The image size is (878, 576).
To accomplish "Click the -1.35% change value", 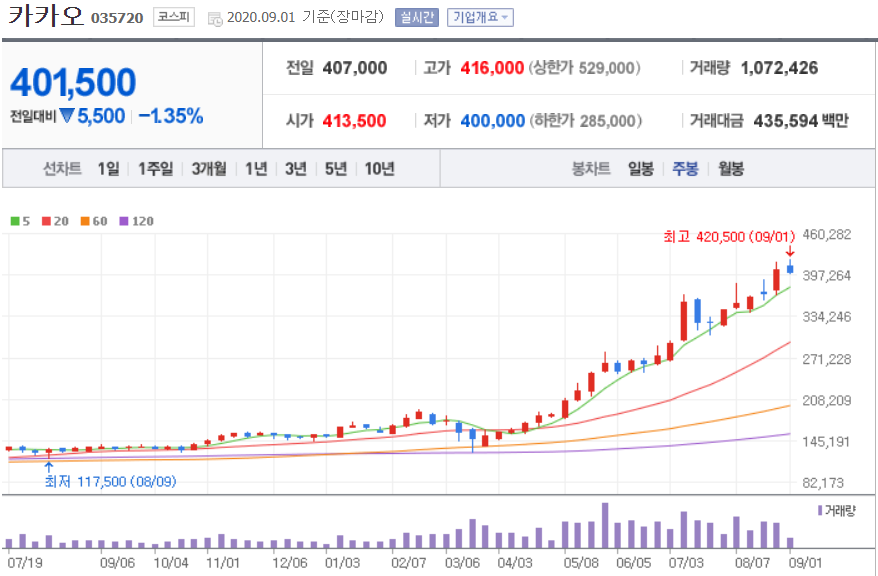I will tap(171, 116).
